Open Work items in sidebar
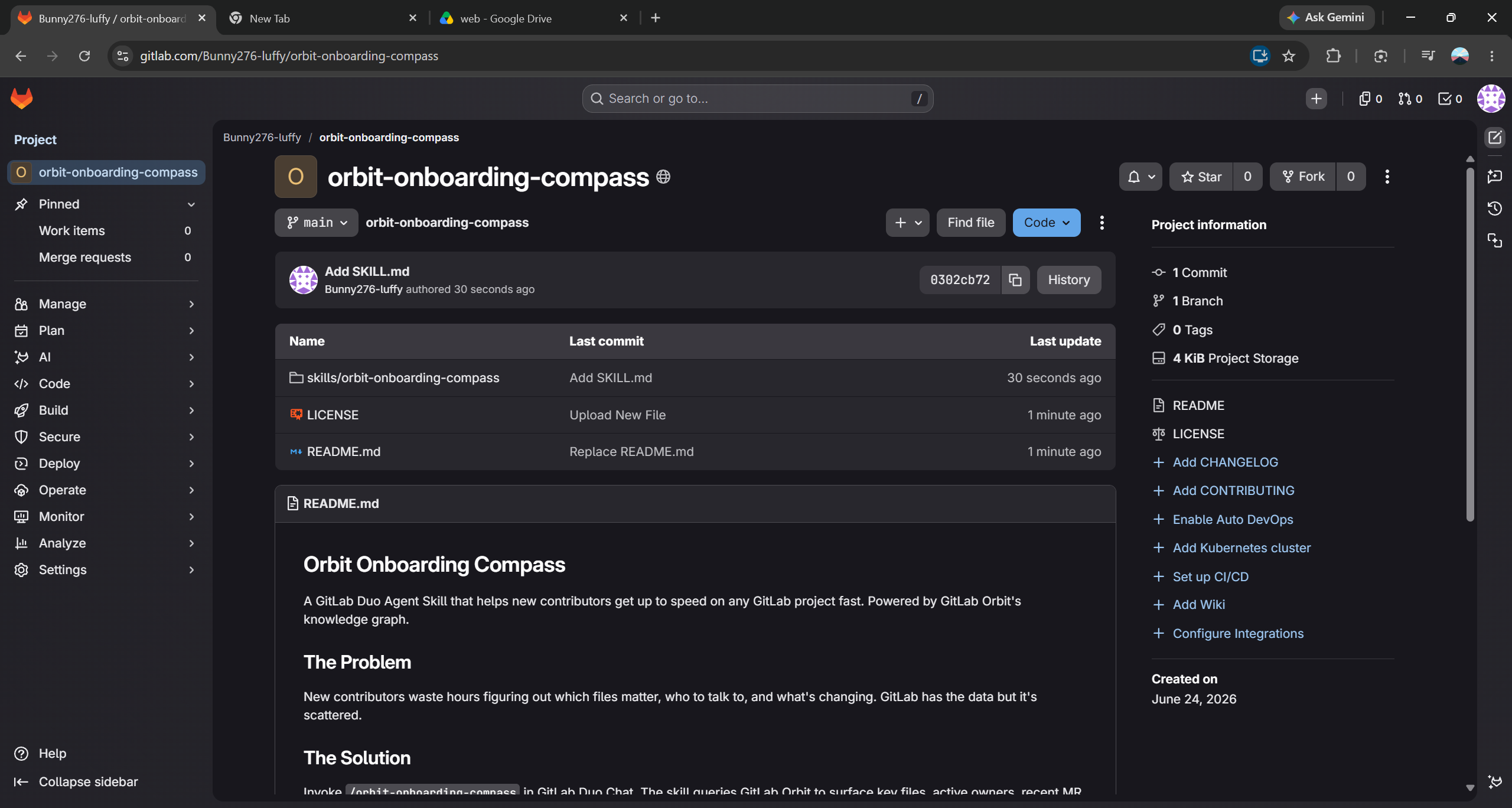Viewport: 1512px width, 808px height. (x=106, y=231)
